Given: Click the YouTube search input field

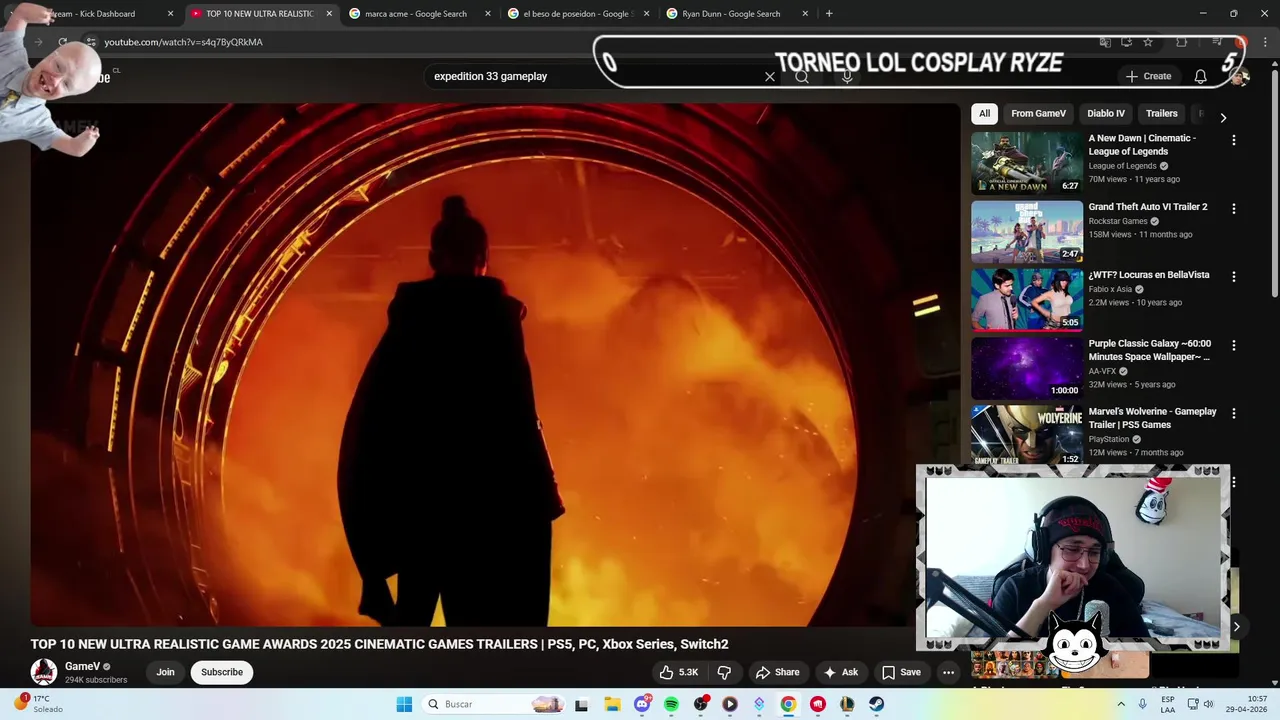Looking at the screenshot, I should pos(595,76).
